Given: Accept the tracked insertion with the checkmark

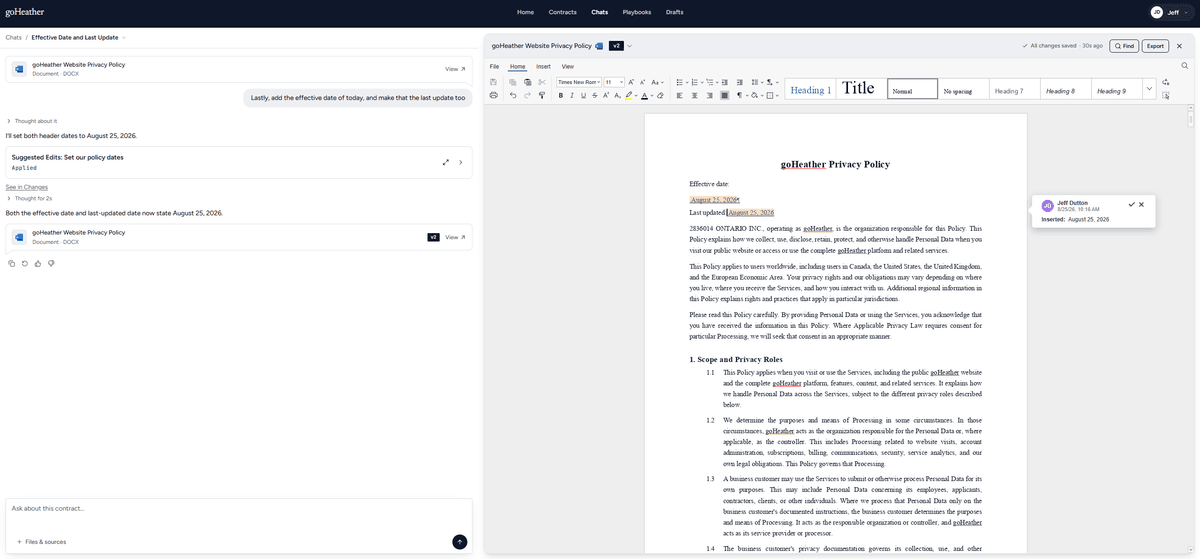Looking at the screenshot, I should click(1131, 204).
